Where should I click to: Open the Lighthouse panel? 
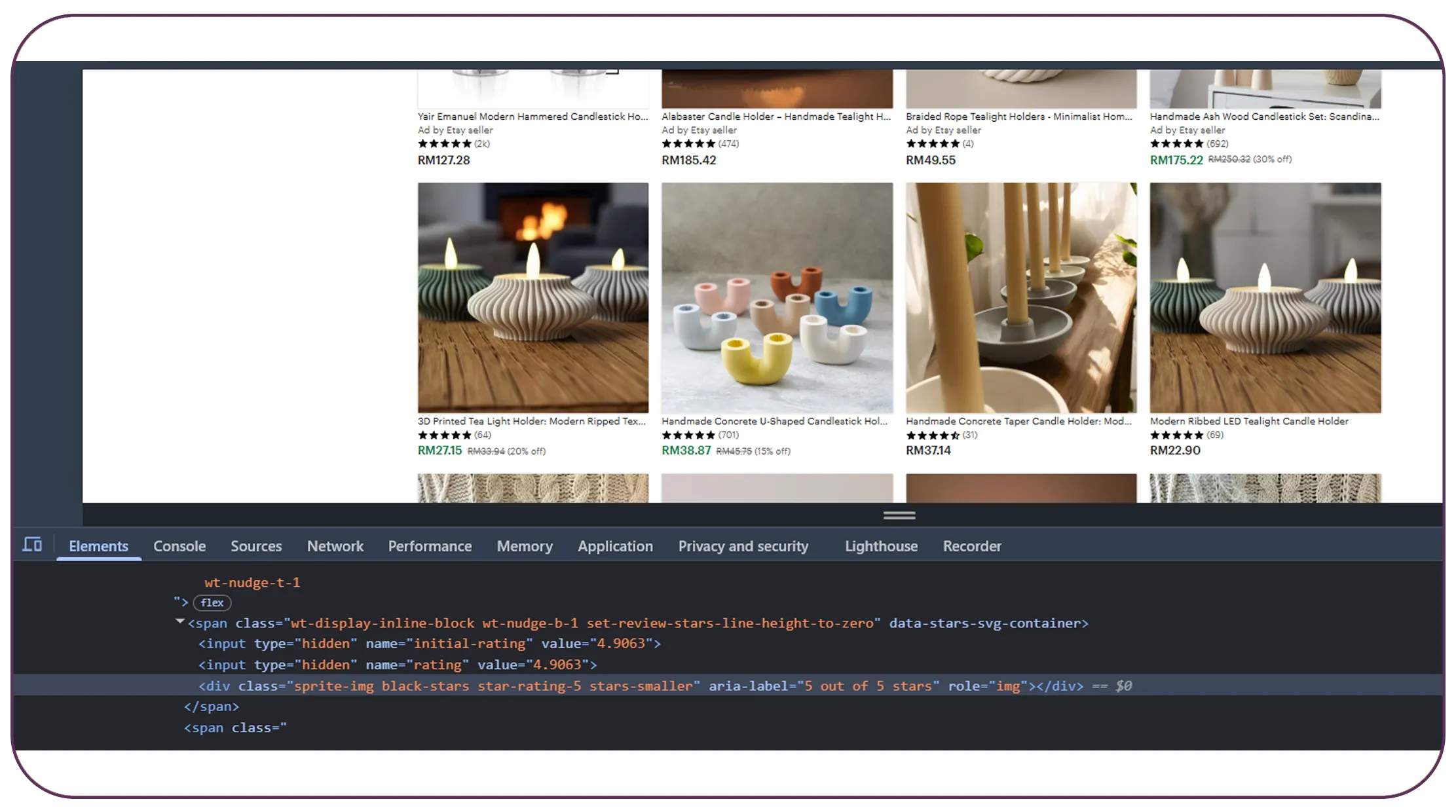pyautogui.click(x=880, y=545)
